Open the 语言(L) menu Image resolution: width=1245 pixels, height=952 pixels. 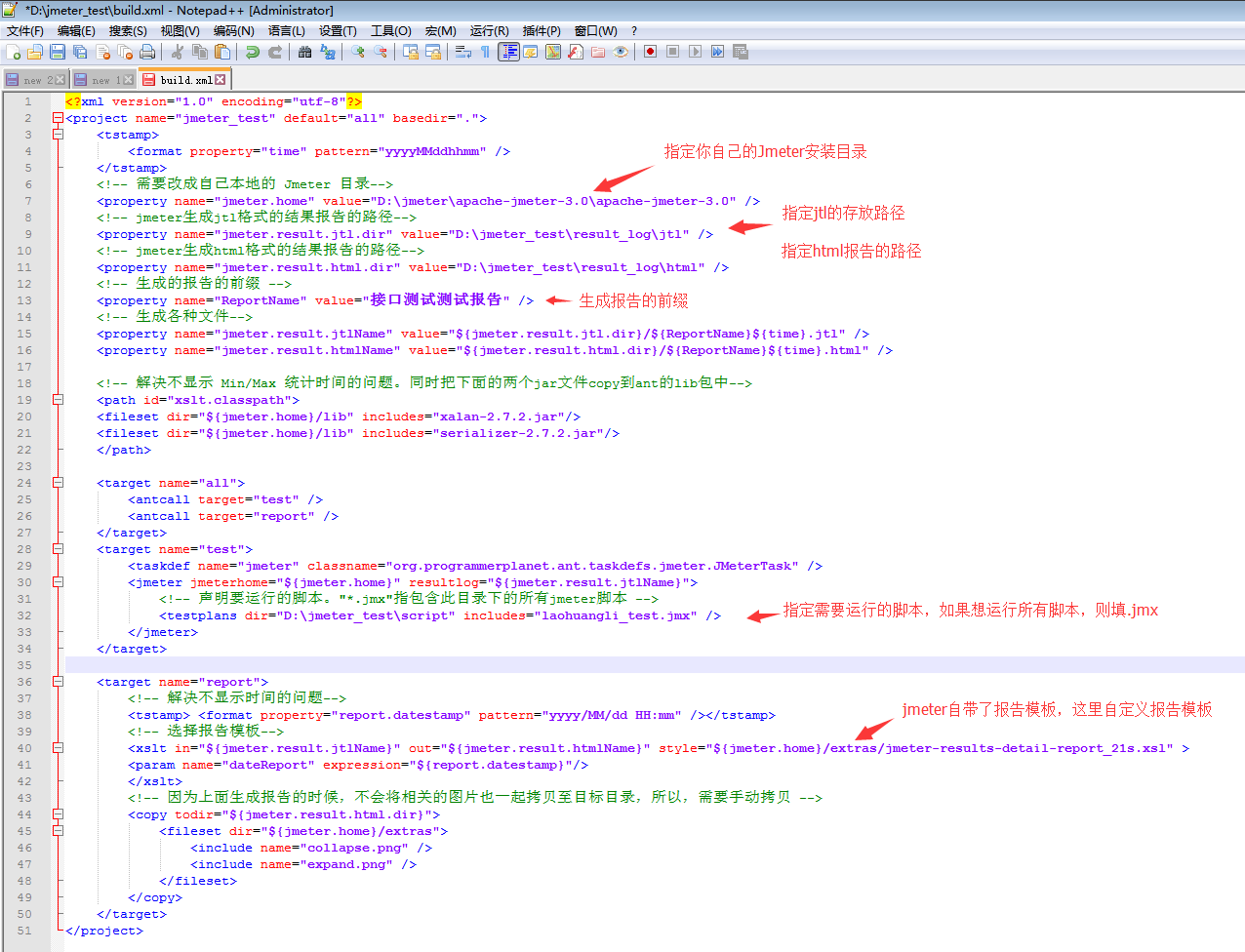pyautogui.click(x=286, y=30)
